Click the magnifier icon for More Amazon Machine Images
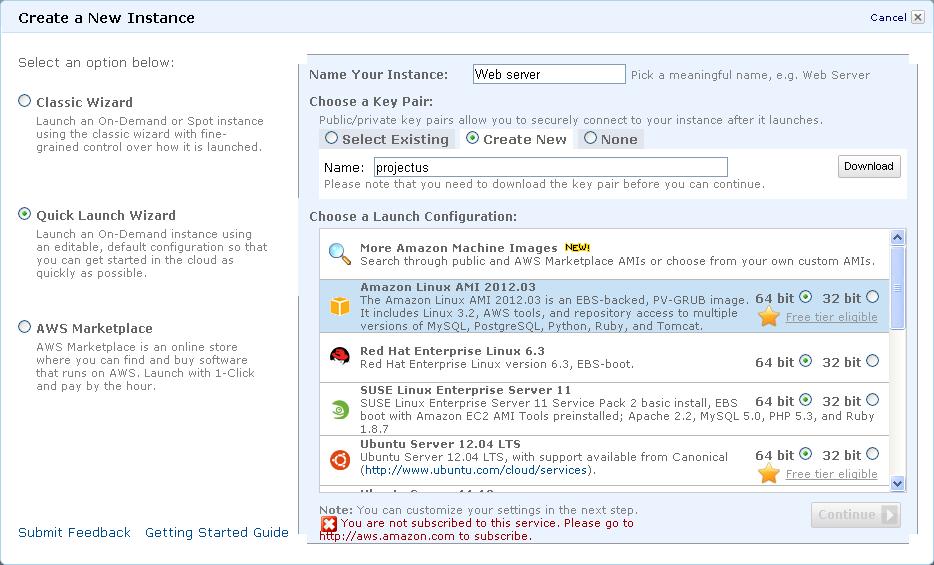 [340, 254]
